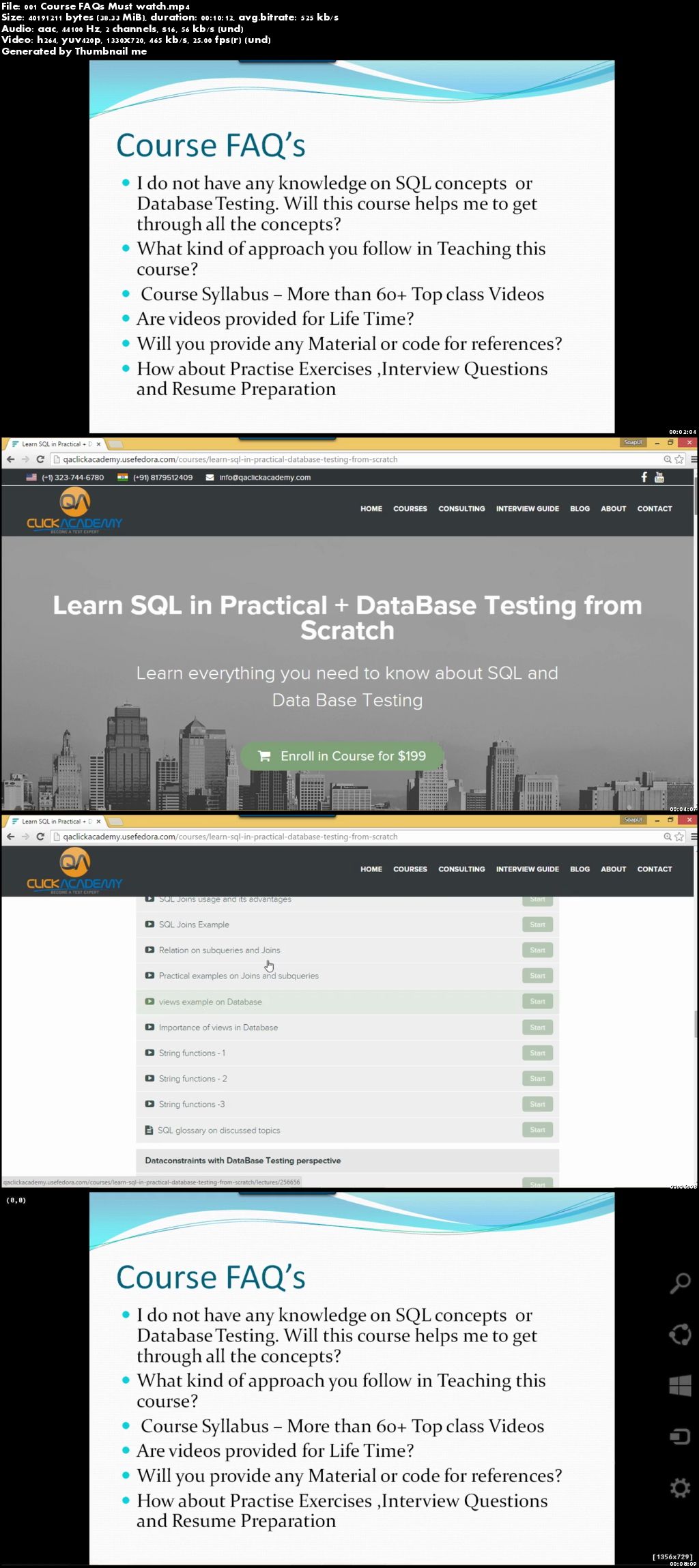The height and width of the screenshot is (1568, 699).
Task: Open BLOG in the menu above the lecture list
Action: (580, 869)
